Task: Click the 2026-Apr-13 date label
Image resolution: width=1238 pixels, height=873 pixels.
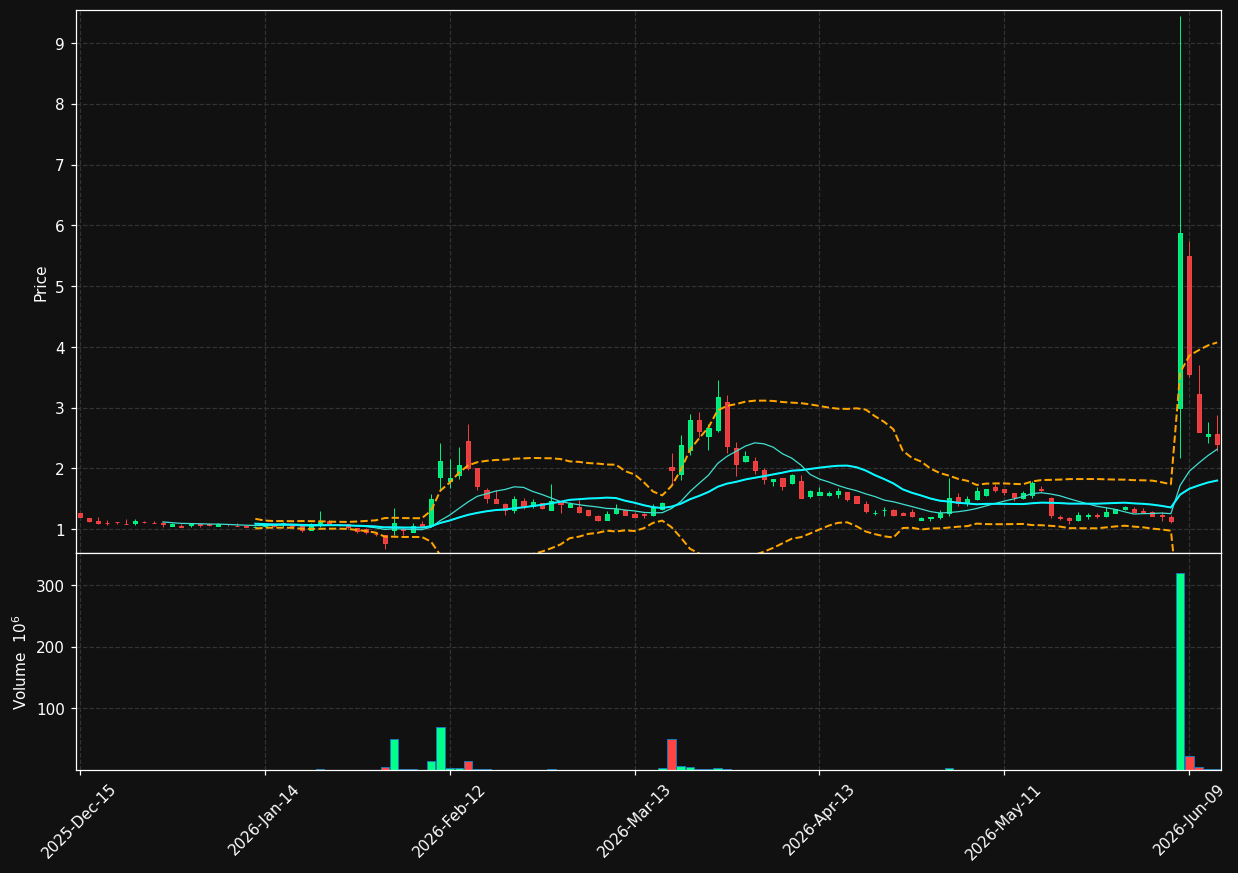Action: 819,821
